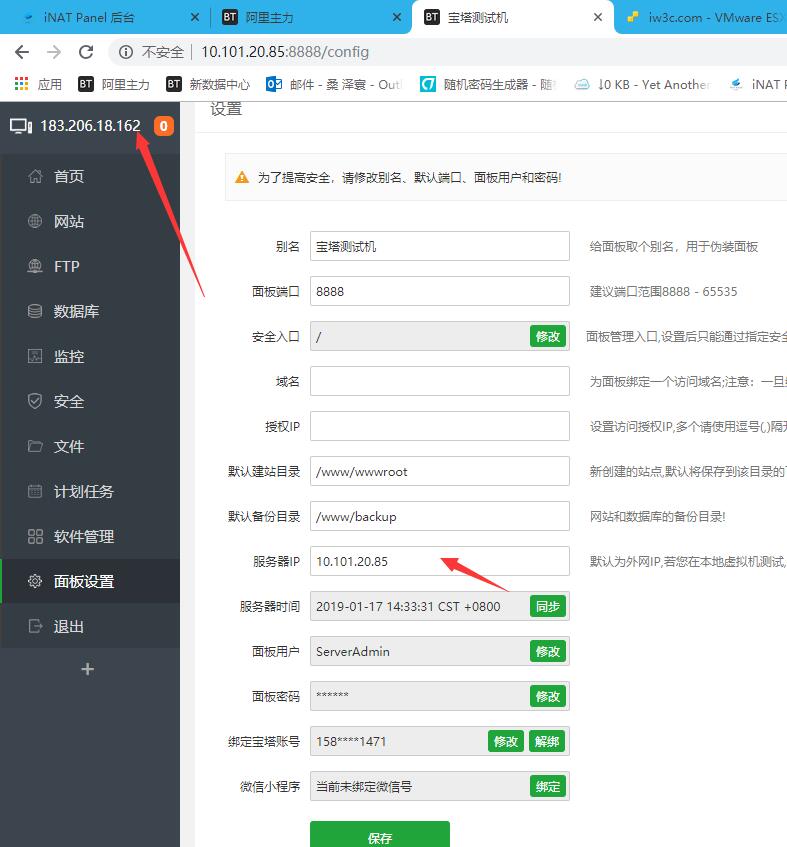Click the FTP sidebar icon
787x847 pixels.
click(35, 266)
